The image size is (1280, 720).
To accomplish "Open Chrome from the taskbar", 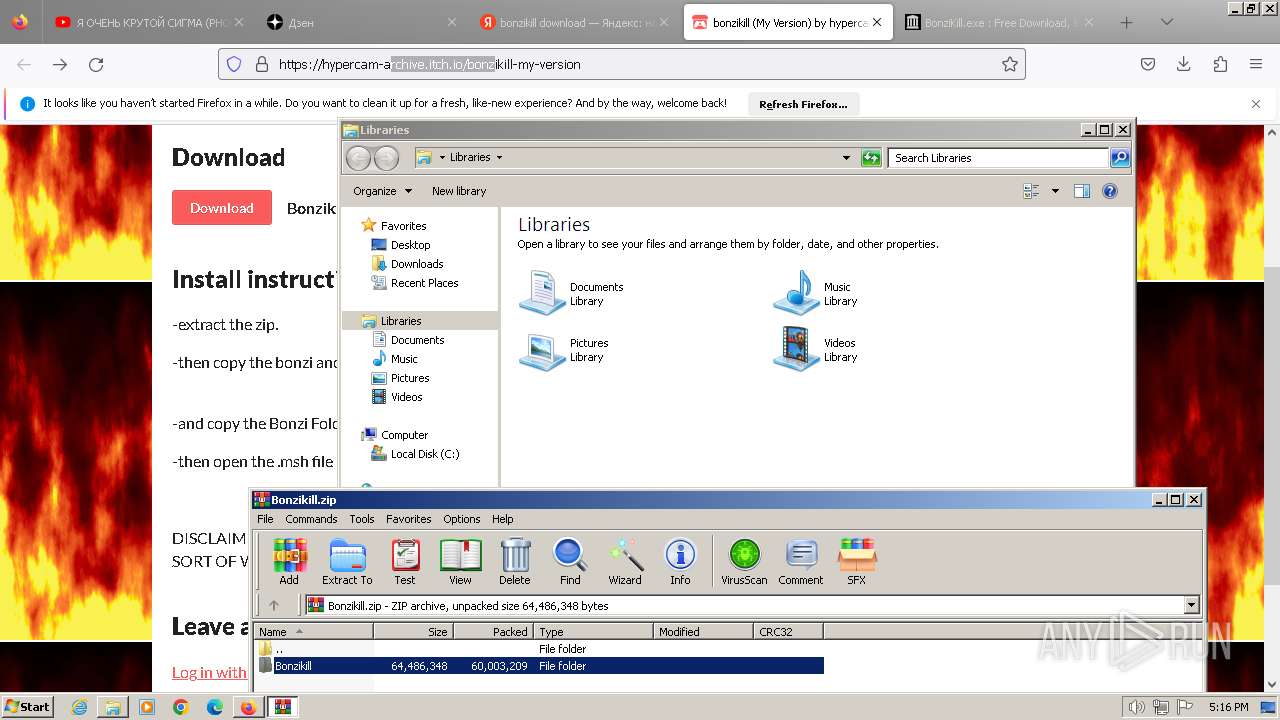I will pos(181,707).
